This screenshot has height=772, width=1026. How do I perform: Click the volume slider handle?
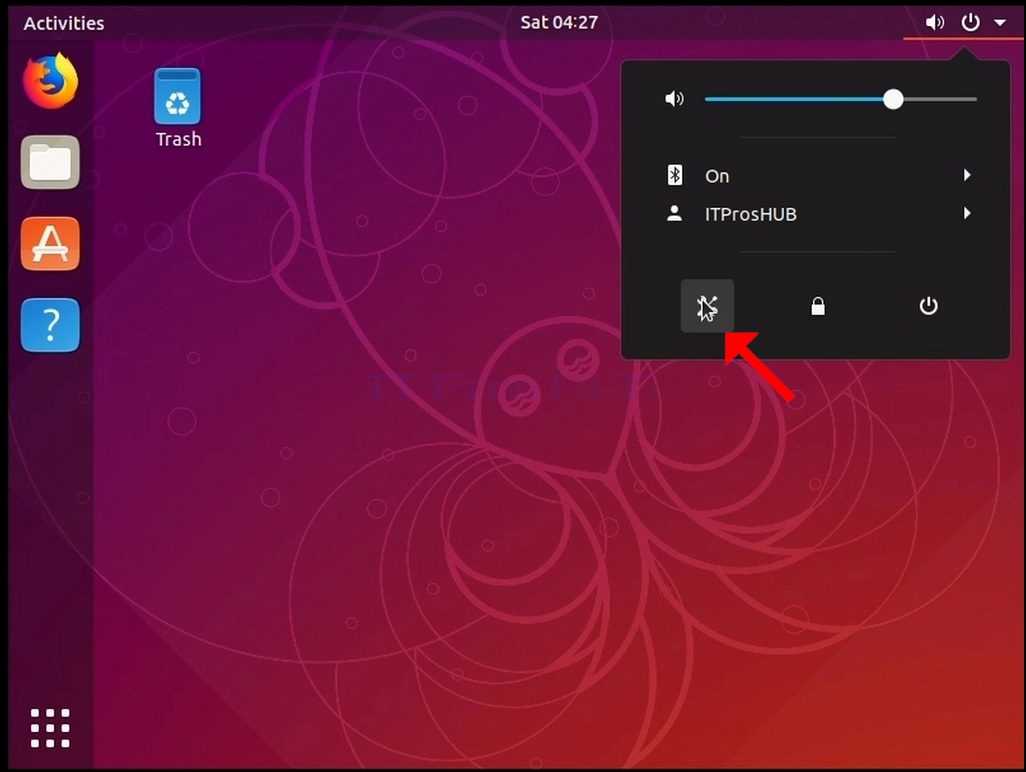tap(893, 99)
